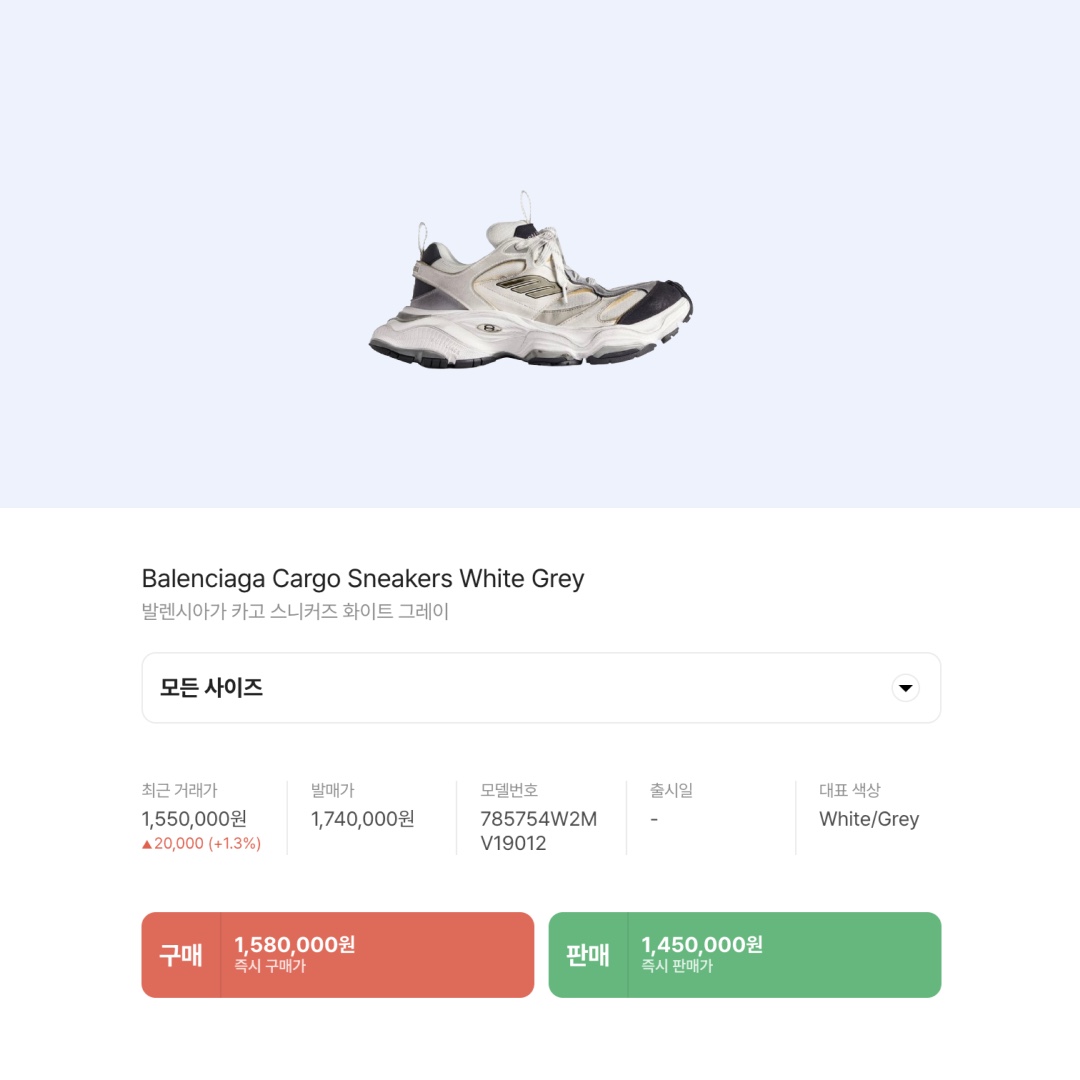Click the Korean product name subtitle
The height and width of the screenshot is (1080, 1080).
pos(295,611)
